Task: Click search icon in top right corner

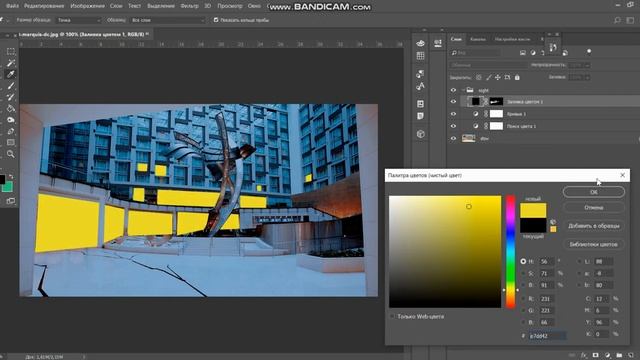Action: (x=618, y=20)
